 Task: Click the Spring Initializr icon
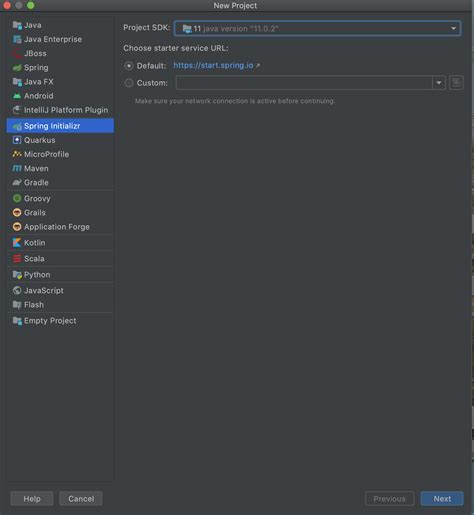point(17,126)
